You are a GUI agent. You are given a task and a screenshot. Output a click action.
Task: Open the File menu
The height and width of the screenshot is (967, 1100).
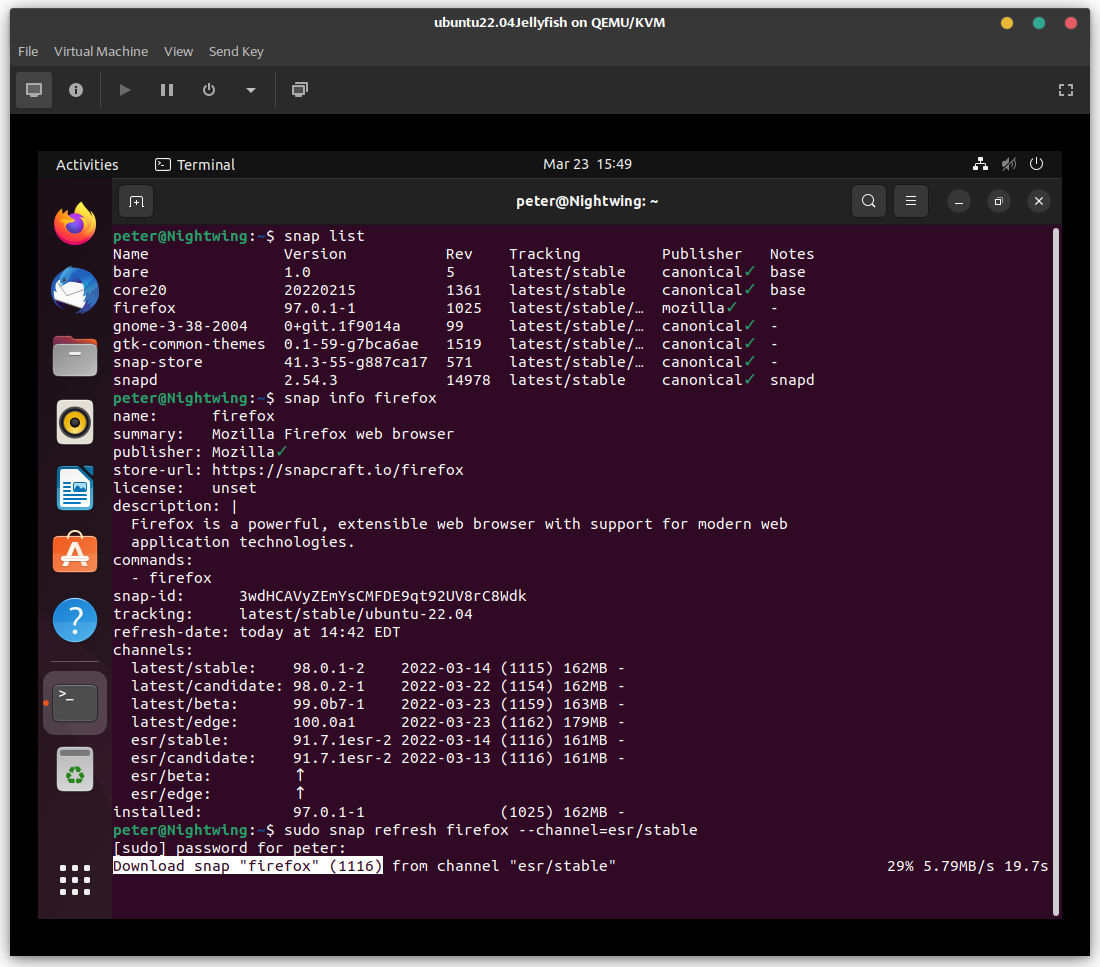click(28, 51)
